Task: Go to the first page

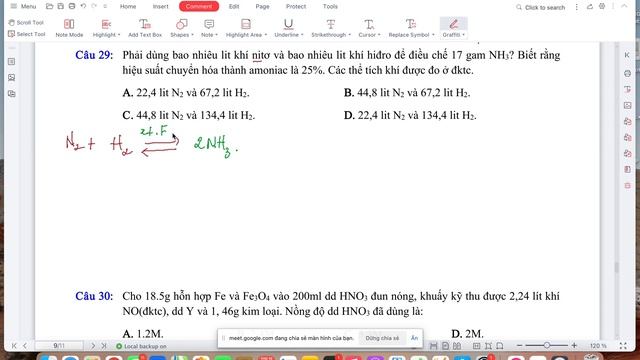Action: click(x=14, y=346)
